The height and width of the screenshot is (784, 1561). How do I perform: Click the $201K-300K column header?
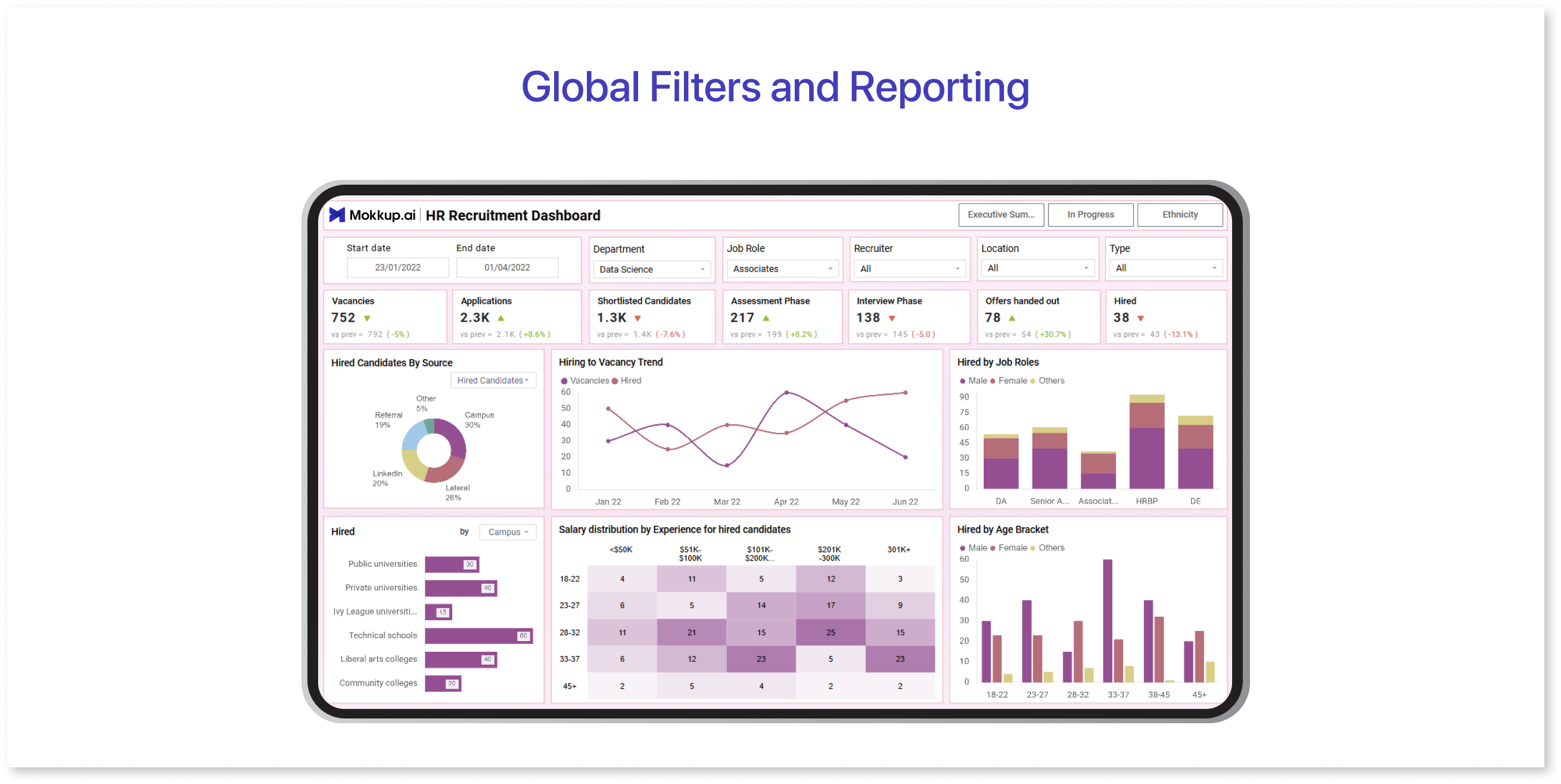pos(829,554)
